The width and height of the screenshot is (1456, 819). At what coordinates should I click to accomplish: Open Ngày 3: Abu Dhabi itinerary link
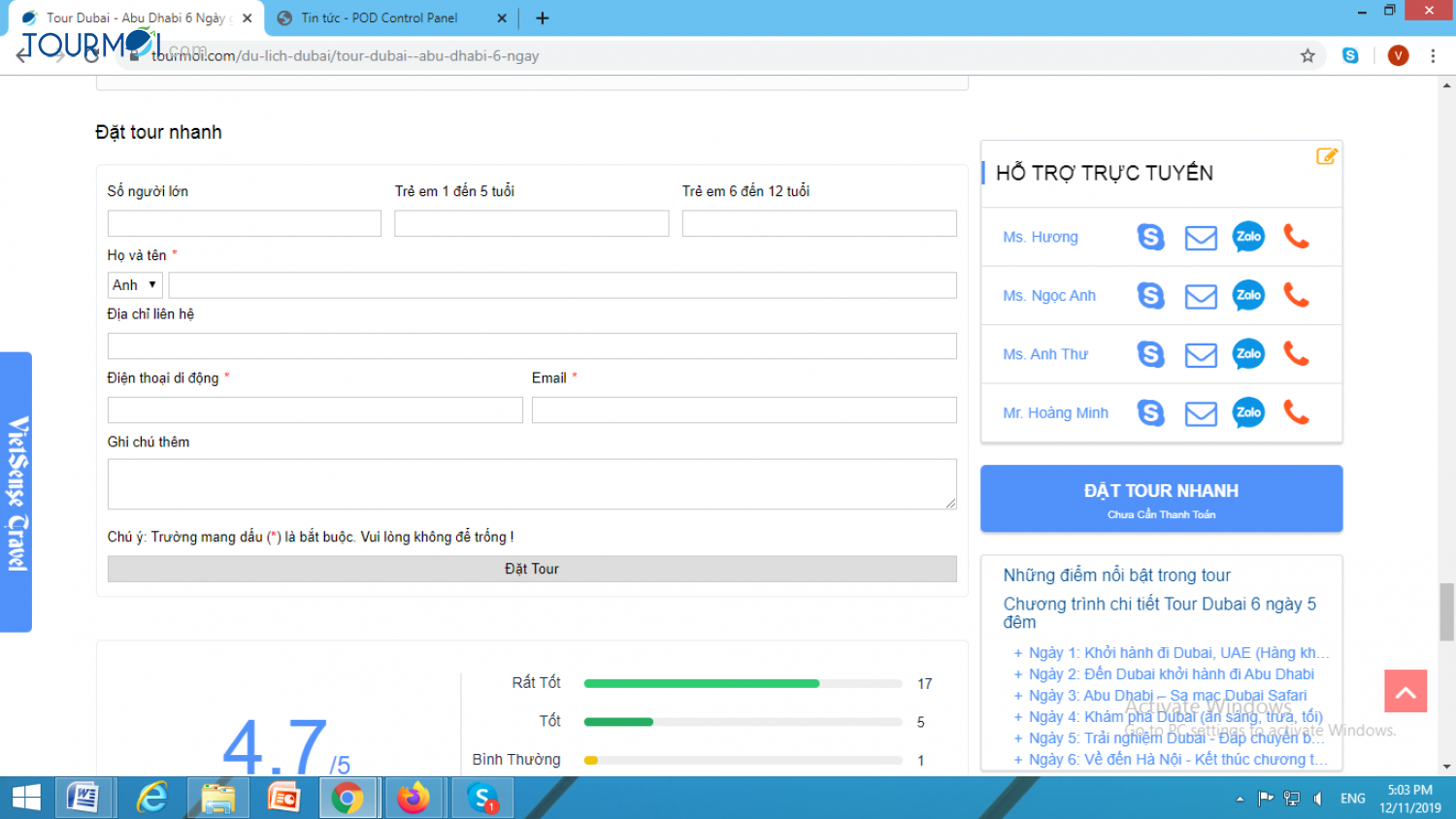(x=1168, y=696)
